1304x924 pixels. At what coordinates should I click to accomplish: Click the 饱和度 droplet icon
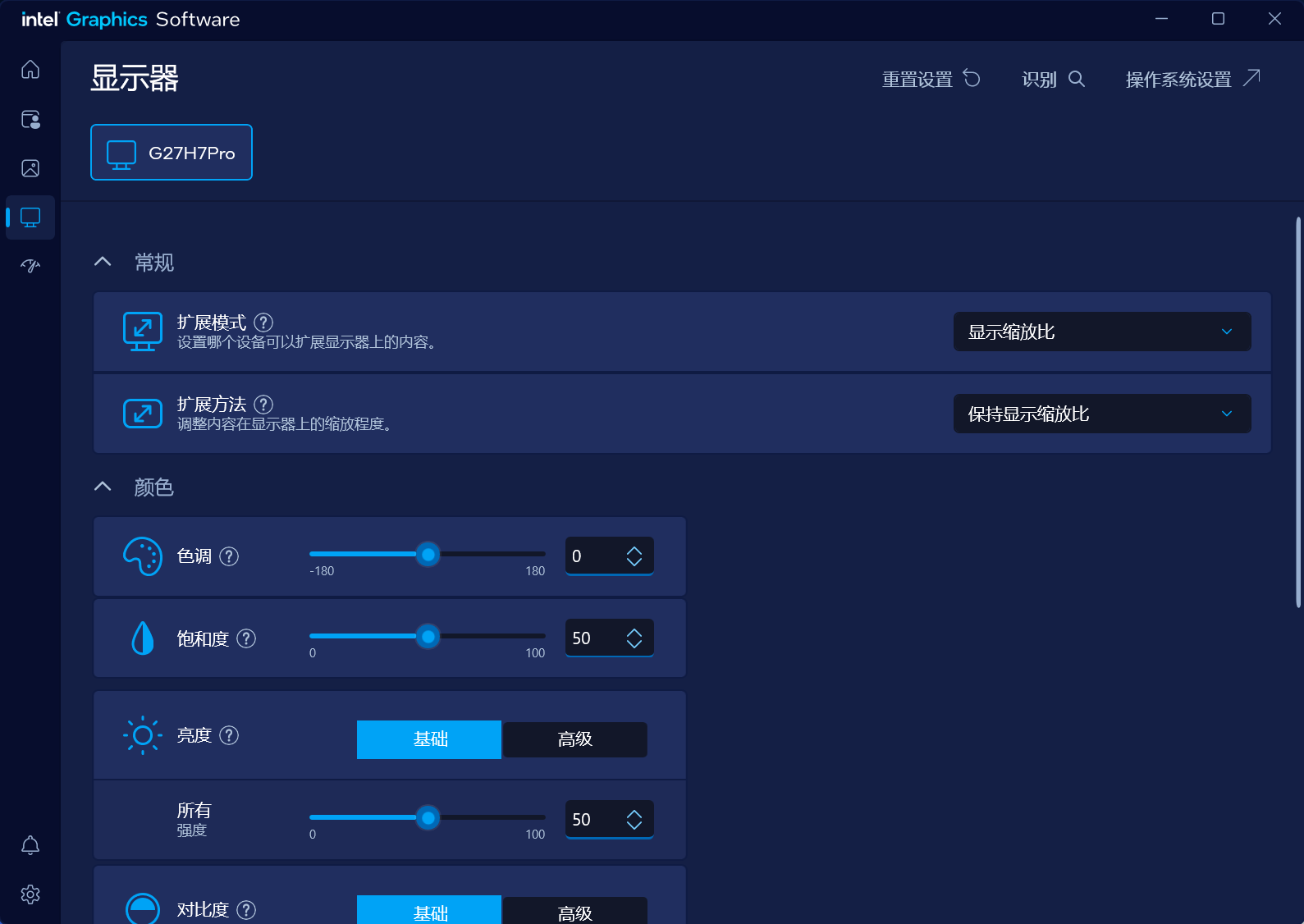[x=143, y=638]
